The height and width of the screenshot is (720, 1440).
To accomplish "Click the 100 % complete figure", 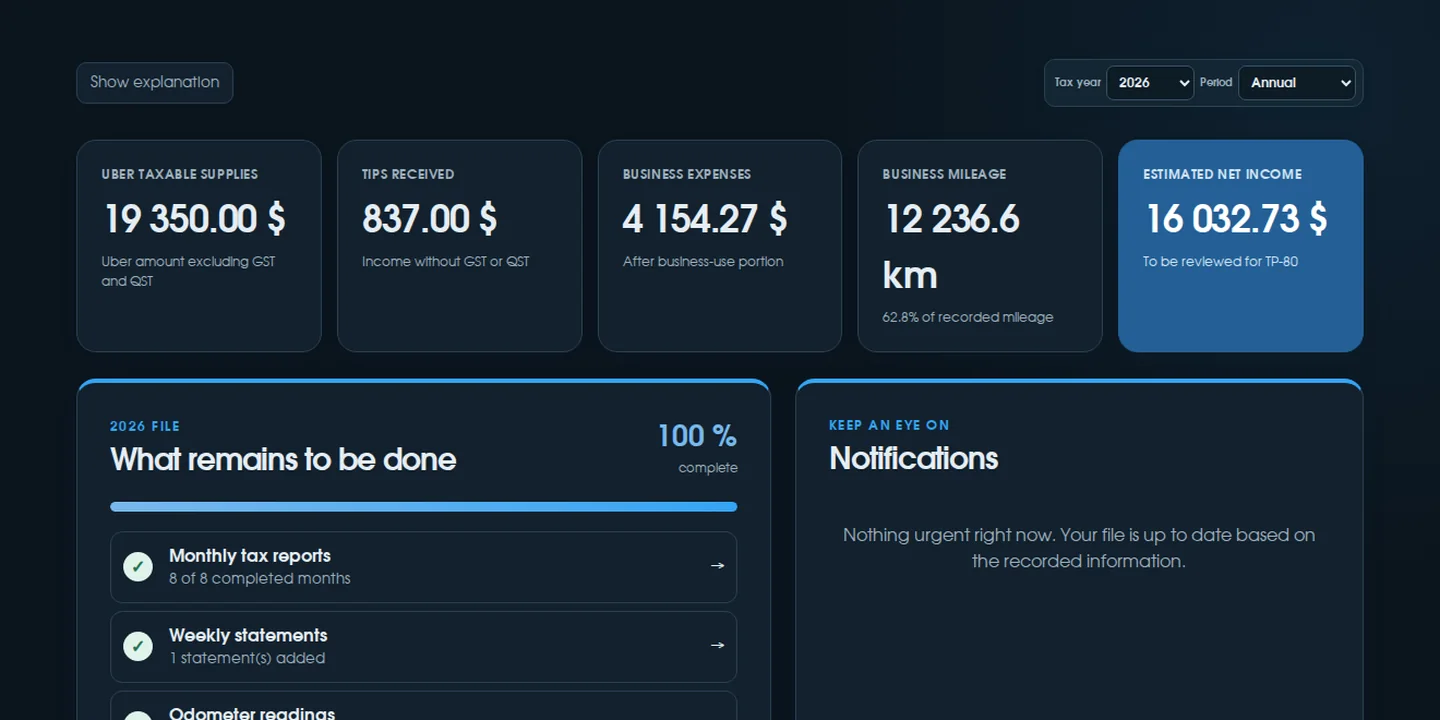I will (x=697, y=437).
